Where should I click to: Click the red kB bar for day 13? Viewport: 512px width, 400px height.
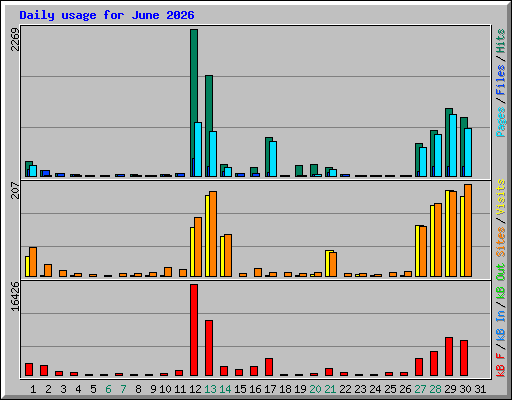pos(209,348)
